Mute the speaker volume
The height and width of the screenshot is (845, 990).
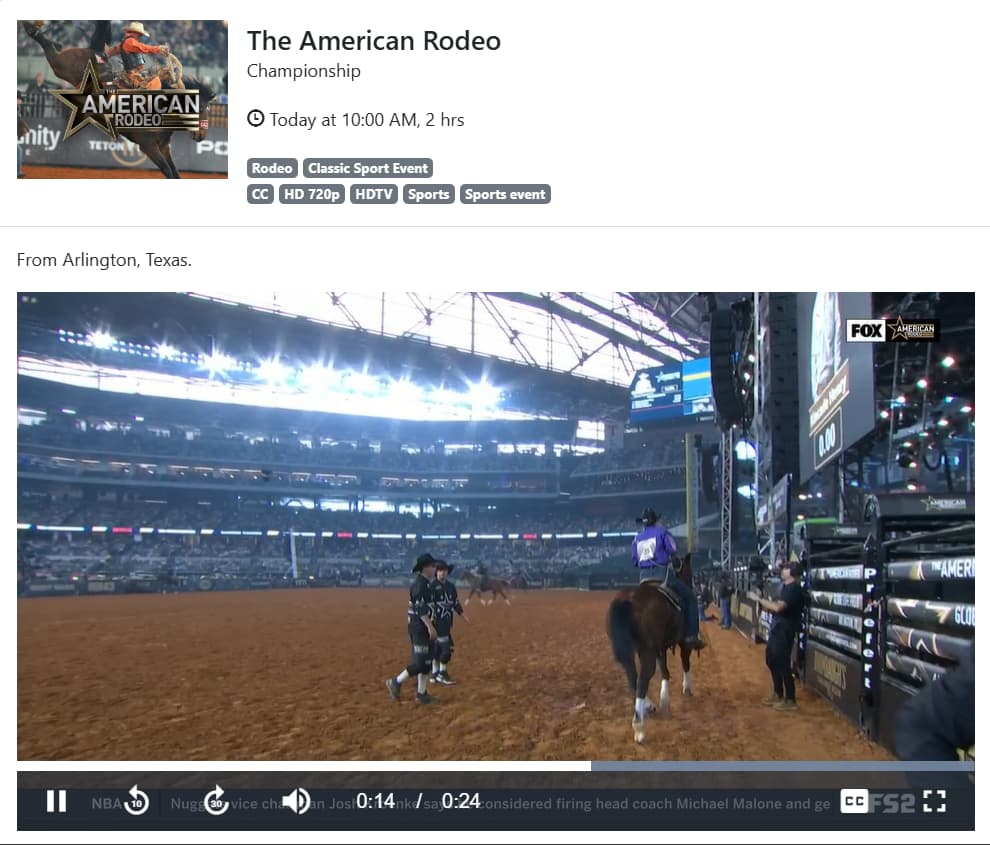pos(296,801)
